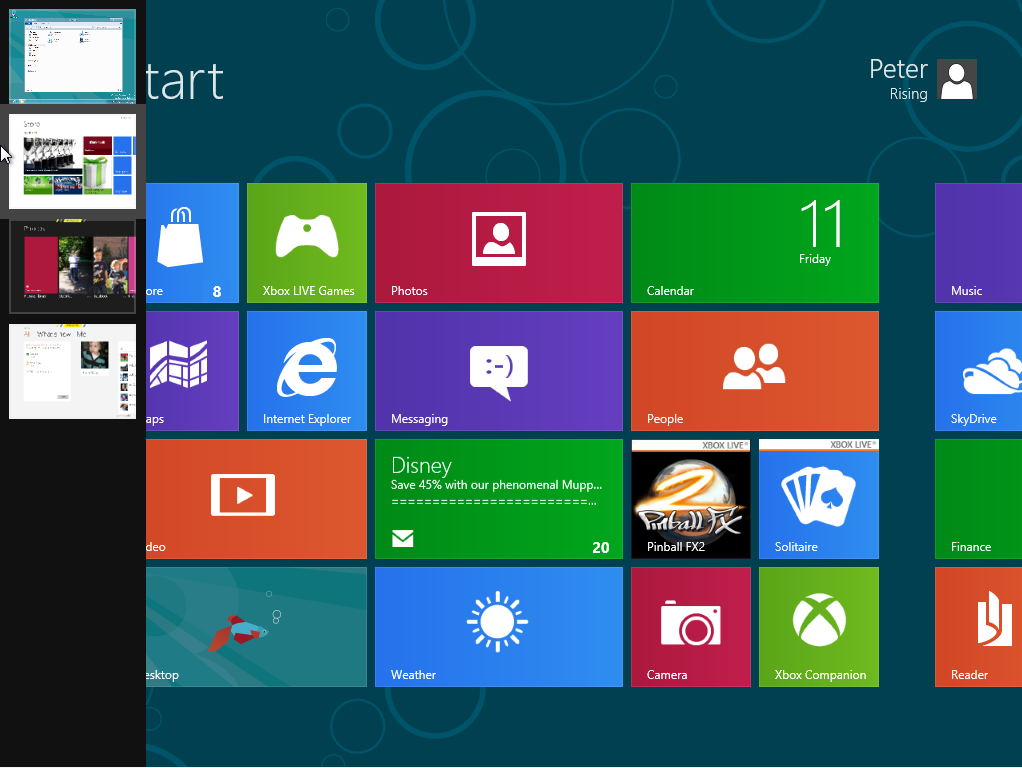Switch to the Photos app thumbnail
Viewport: 1022px width, 768px height.
(x=72, y=267)
